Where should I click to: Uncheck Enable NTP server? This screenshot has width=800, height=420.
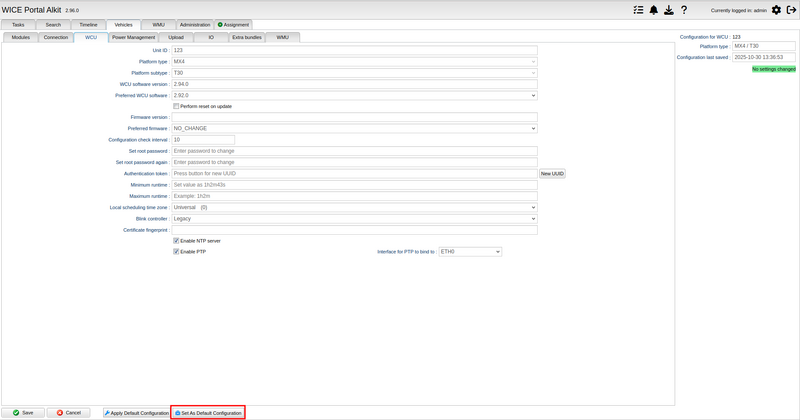pos(176,241)
